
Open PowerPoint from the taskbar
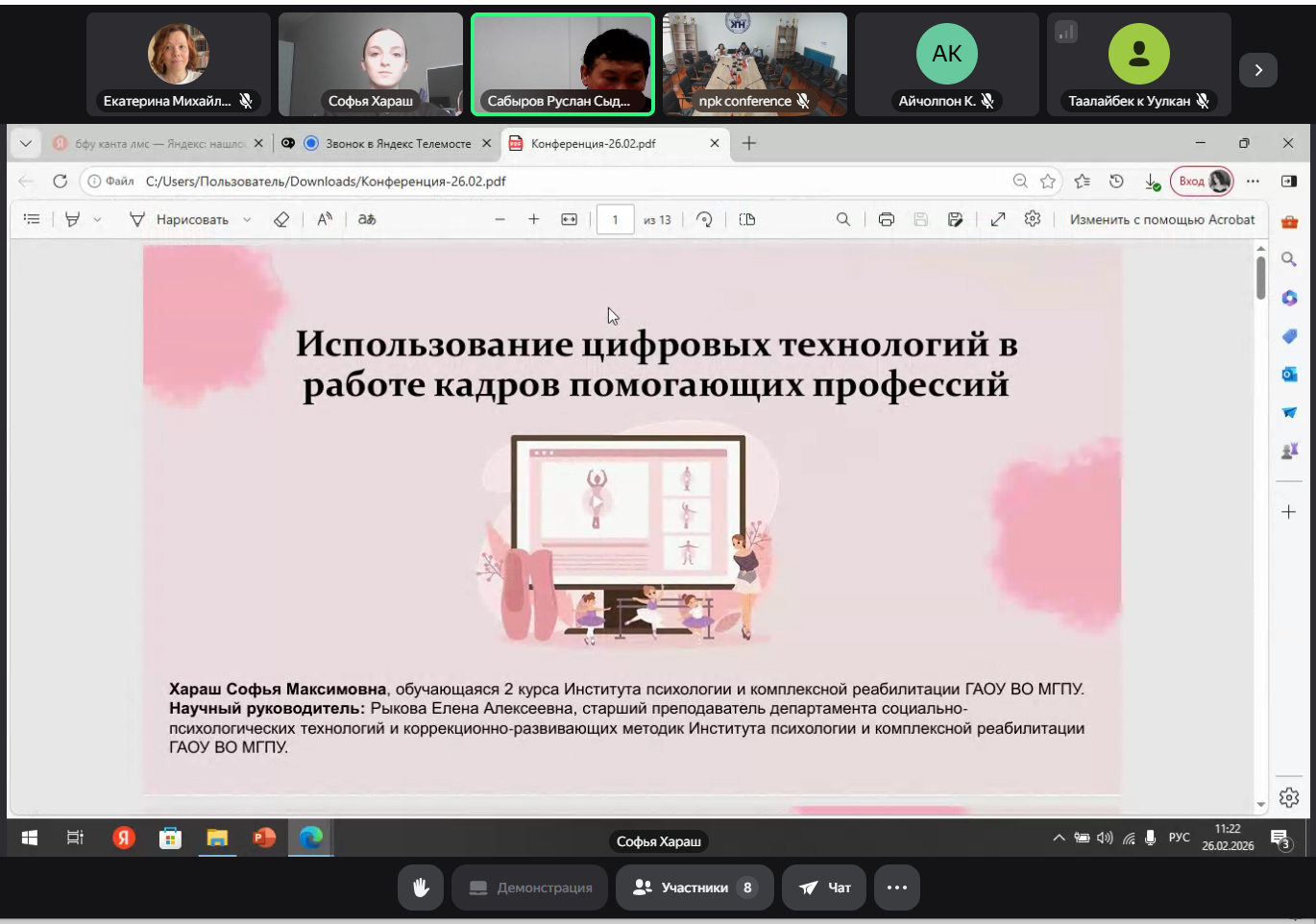pos(263,838)
